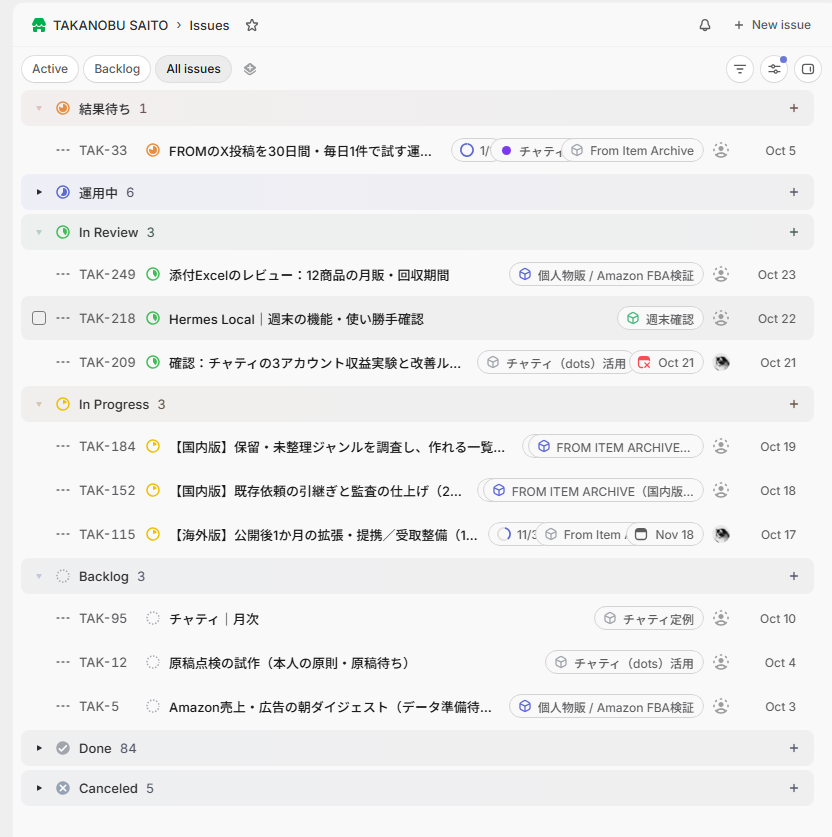Open issue Hermes Local｜週末の機能・使い勝手確認
This screenshot has height=837, width=832.
click(x=296, y=319)
